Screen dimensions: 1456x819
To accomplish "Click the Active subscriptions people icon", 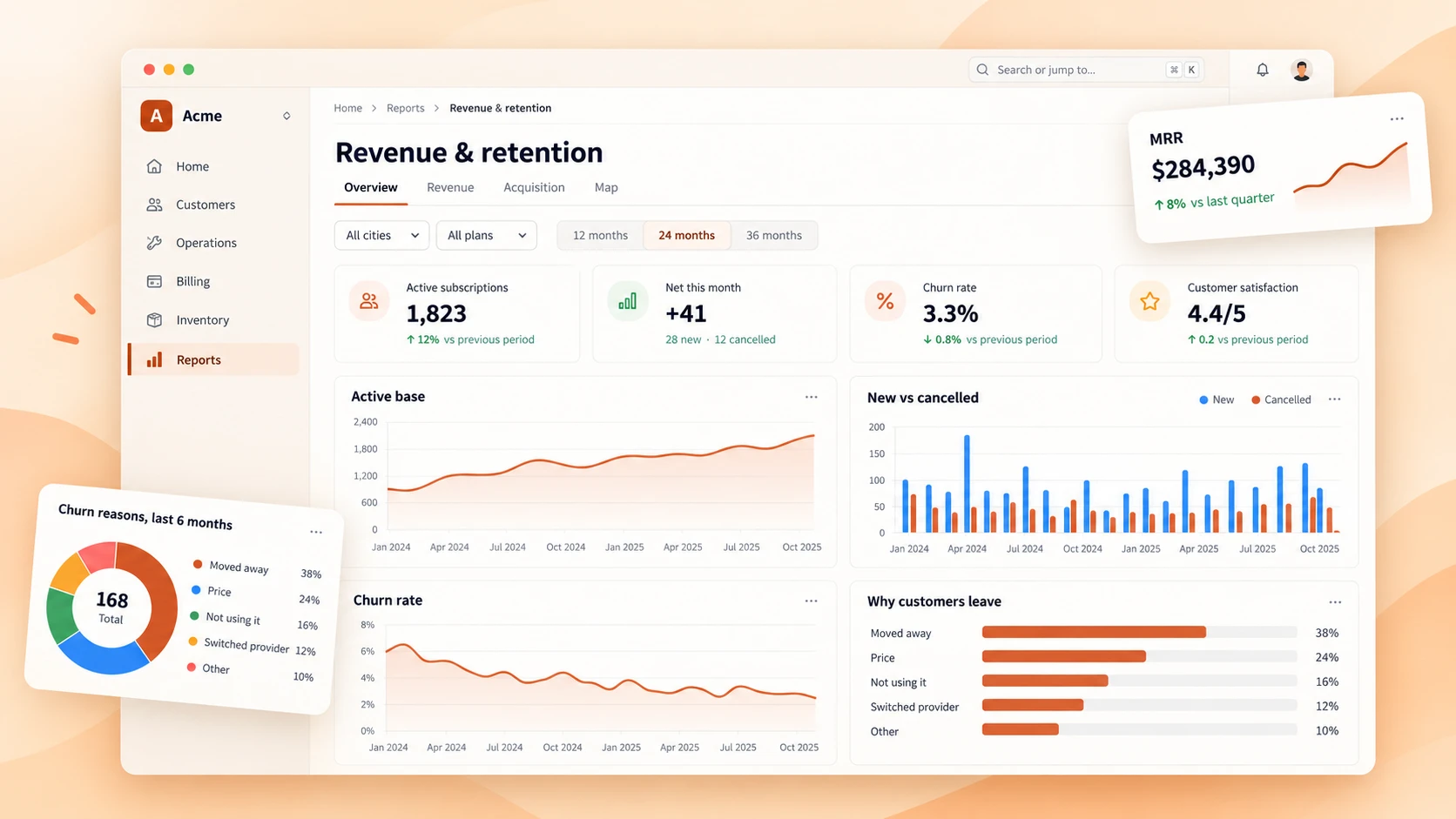I will click(x=369, y=301).
